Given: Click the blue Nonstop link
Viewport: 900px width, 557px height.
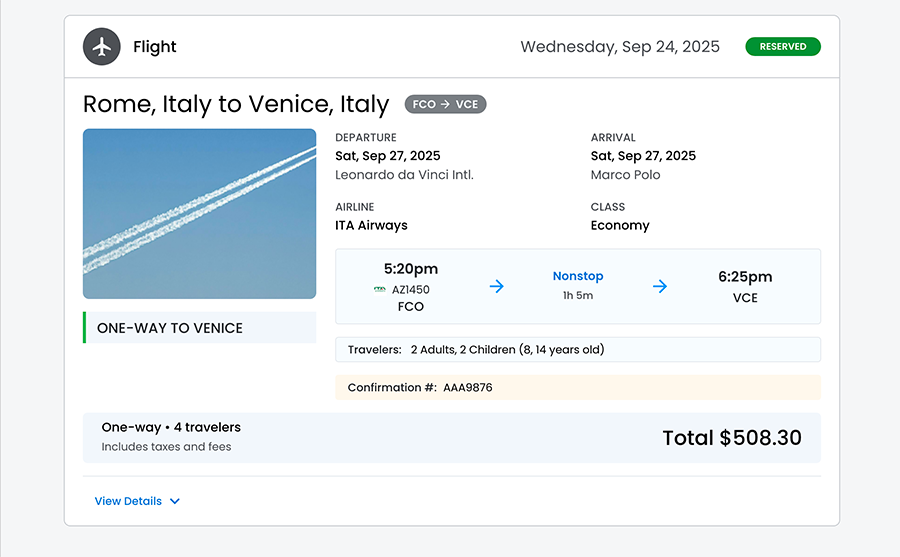Looking at the screenshot, I should [x=578, y=276].
